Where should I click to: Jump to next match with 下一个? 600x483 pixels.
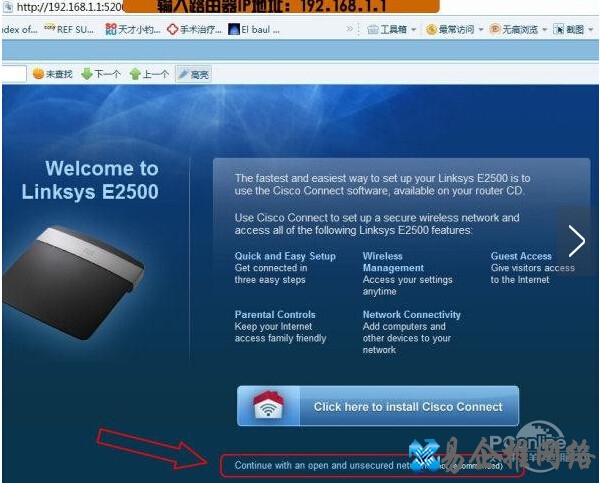(x=101, y=74)
